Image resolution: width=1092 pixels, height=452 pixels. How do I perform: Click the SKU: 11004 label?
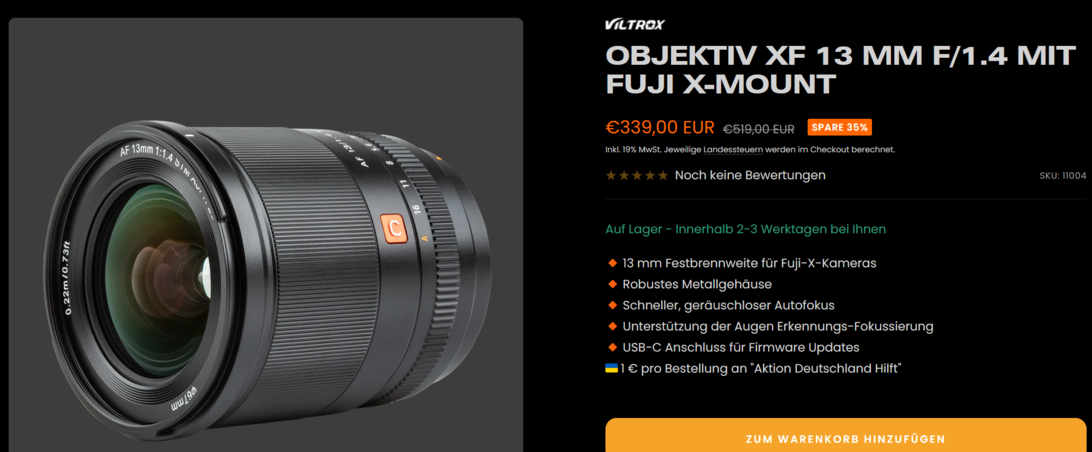1062,176
